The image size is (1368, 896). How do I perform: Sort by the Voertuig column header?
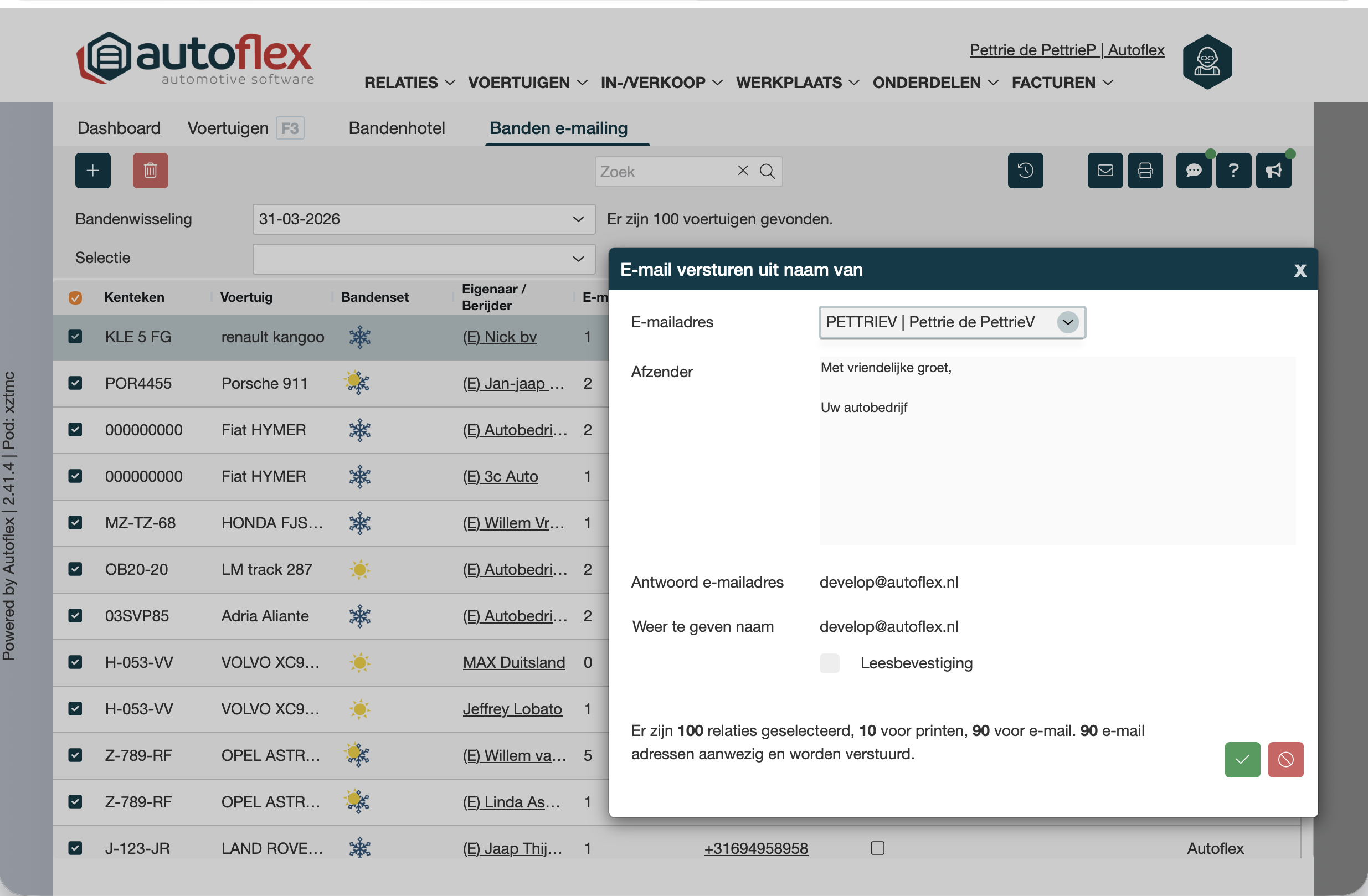(x=246, y=298)
